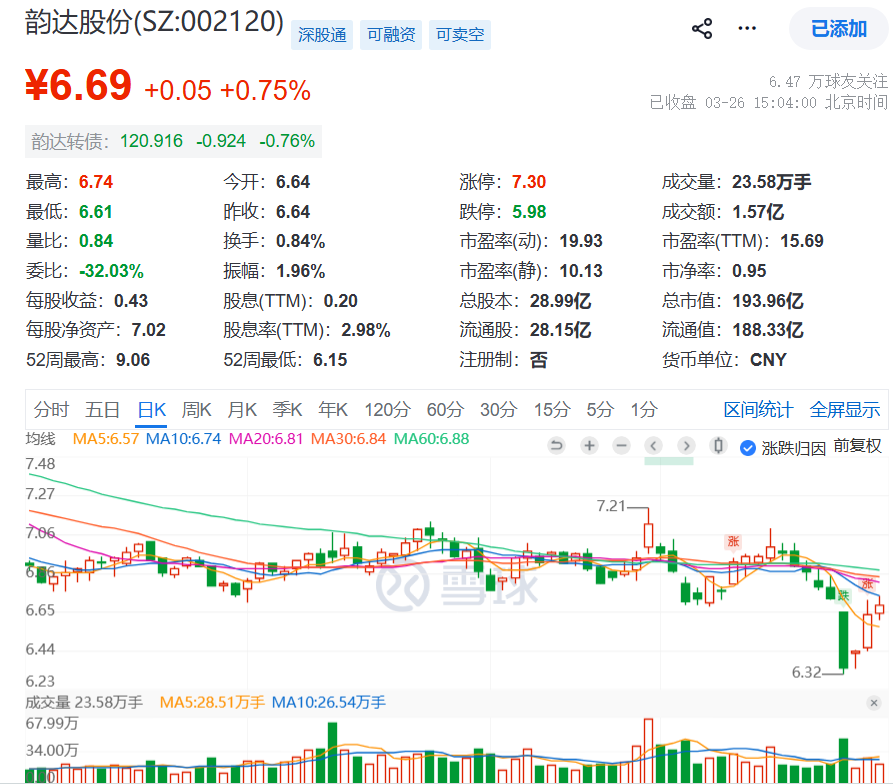This screenshot has height=784, width=893.
Task: Click the 委比 value -32.03%
Action: click(111, 271)
